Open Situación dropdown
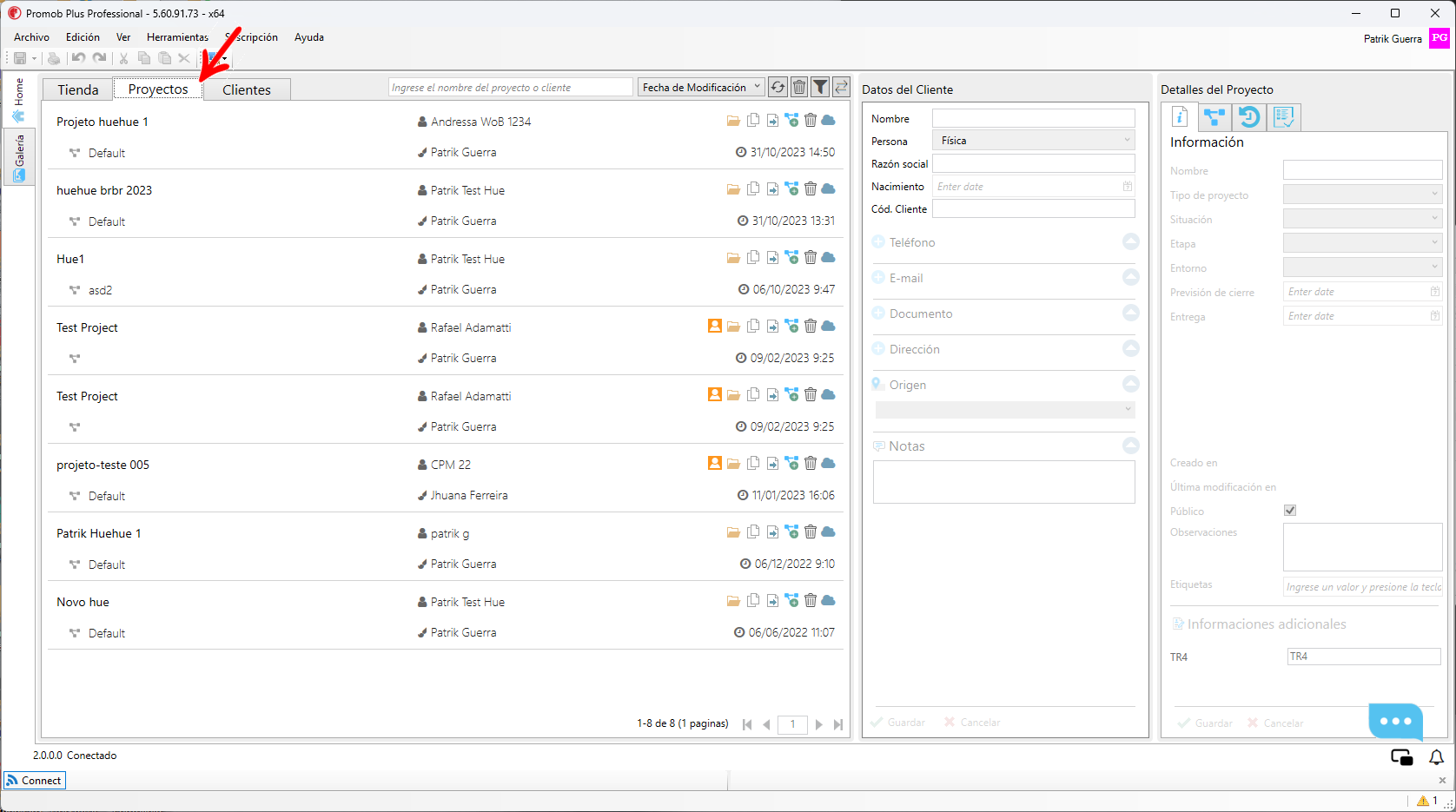 pyautogui.click(x=1362, y=219)
